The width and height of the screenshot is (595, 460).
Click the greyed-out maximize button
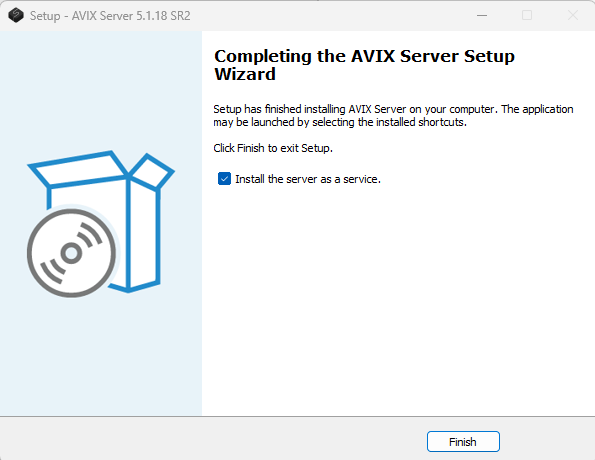[x=527, y=16]
